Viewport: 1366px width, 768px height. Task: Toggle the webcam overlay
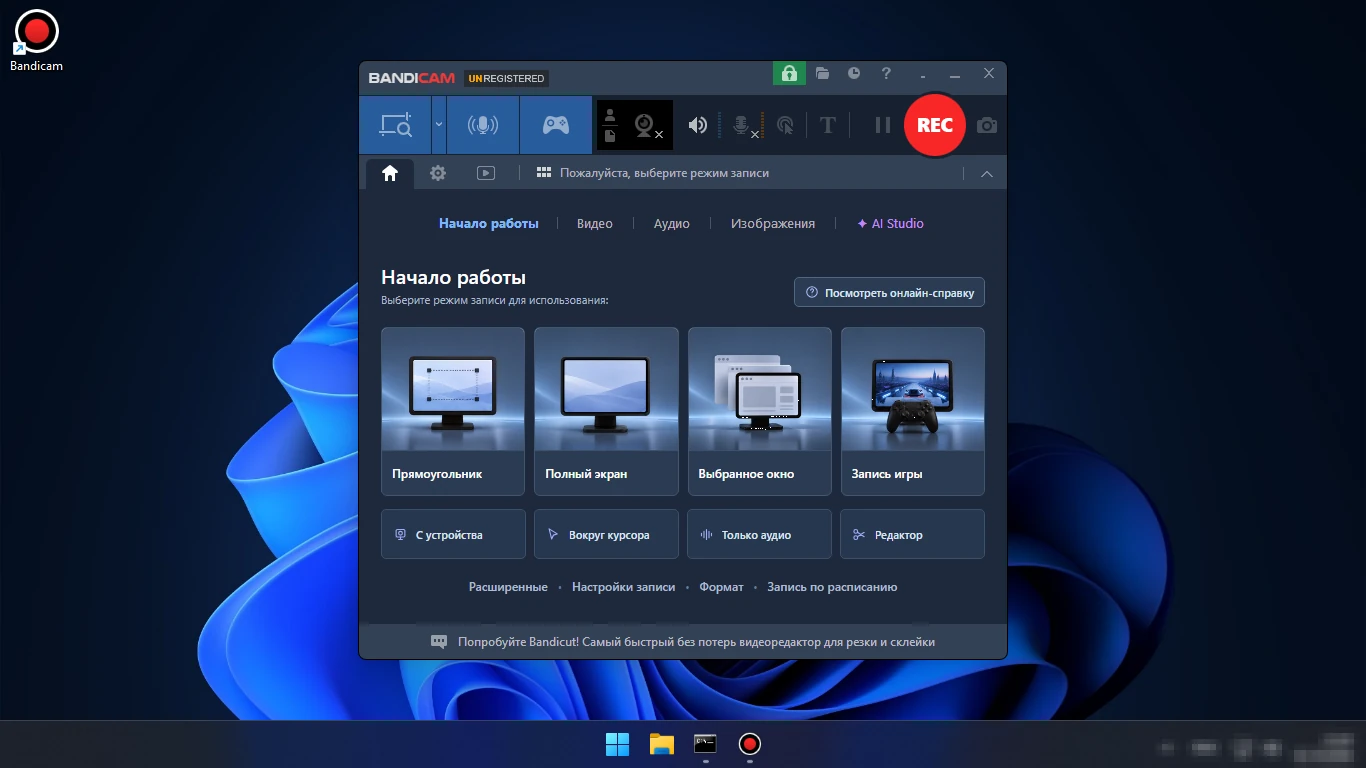647,126
